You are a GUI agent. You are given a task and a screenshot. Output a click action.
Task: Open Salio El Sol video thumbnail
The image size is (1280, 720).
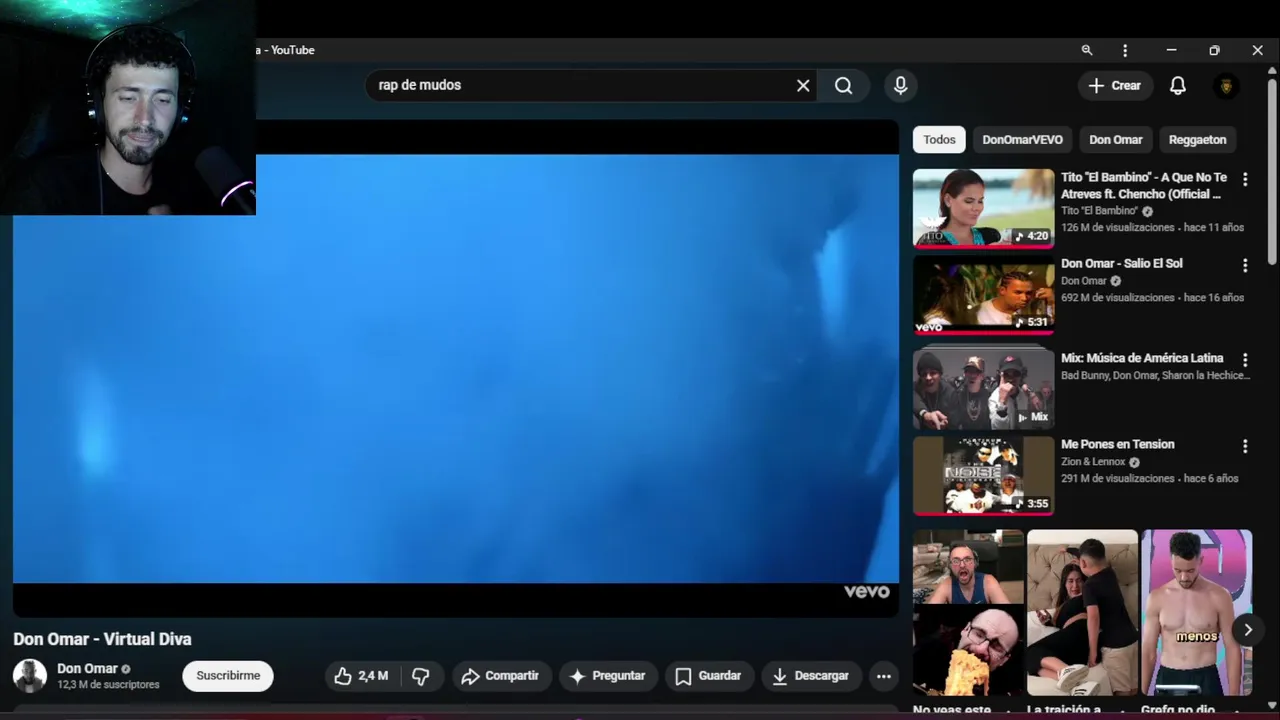983,295
